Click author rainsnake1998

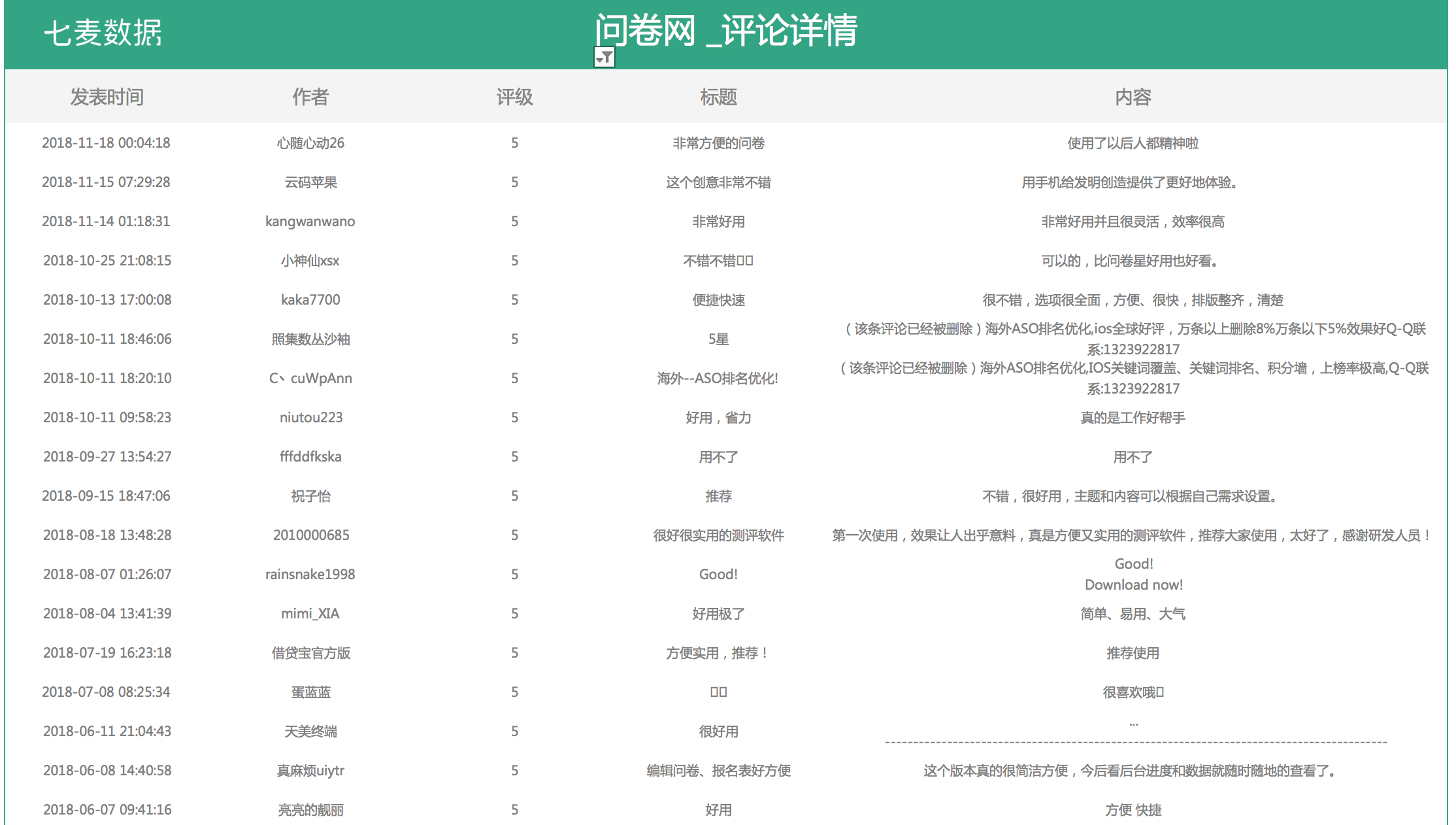[x=310, y=575]
